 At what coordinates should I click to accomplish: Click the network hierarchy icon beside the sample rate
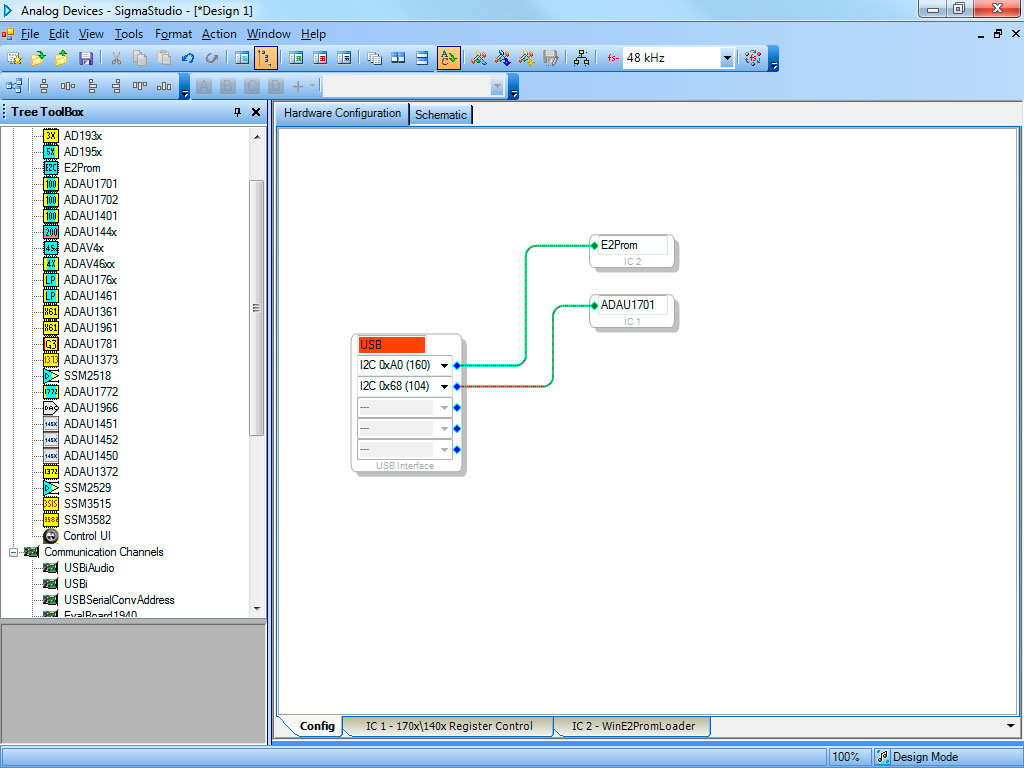pos(581,58)
